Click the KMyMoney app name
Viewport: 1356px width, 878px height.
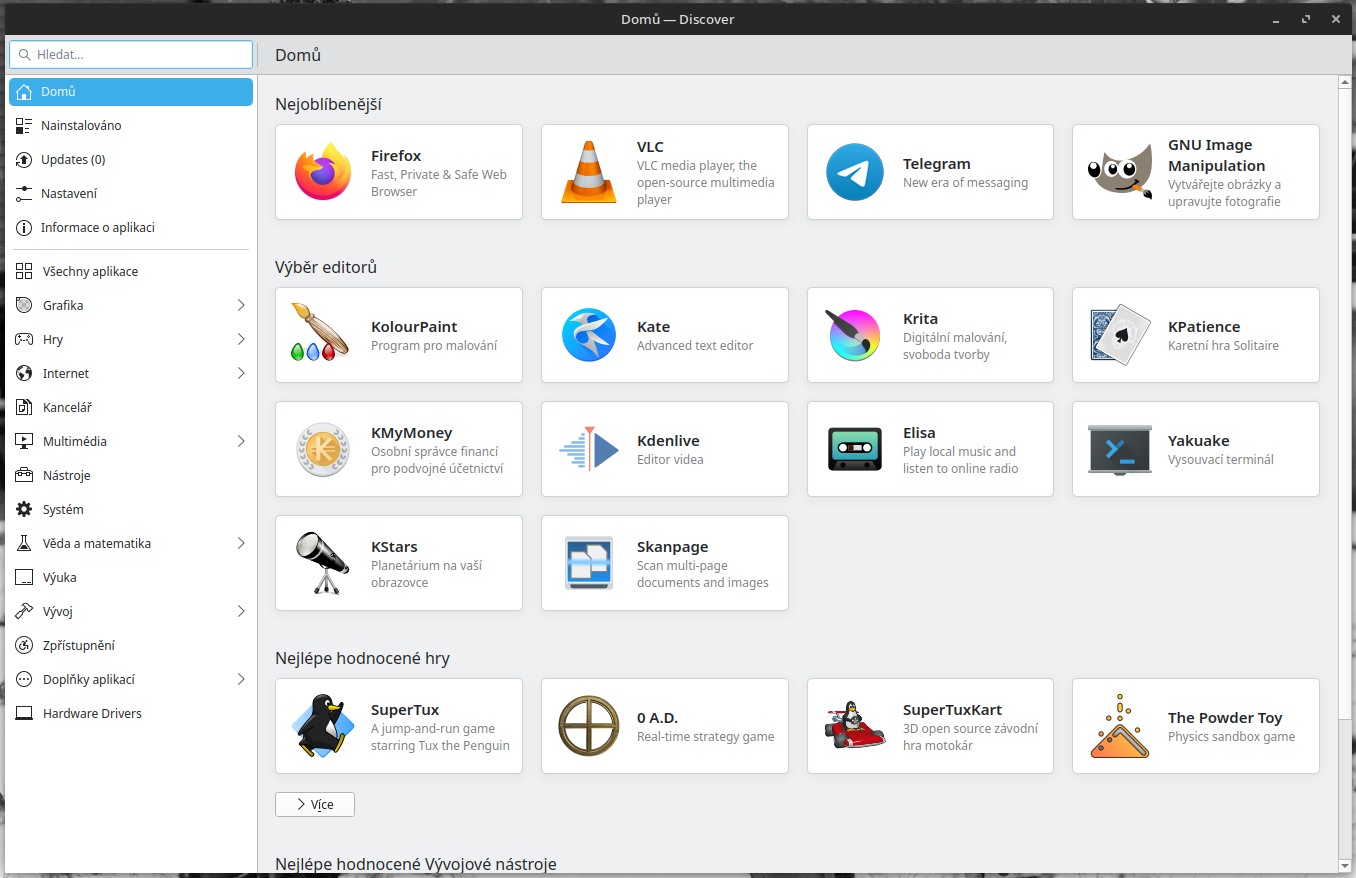coord(411,433)
